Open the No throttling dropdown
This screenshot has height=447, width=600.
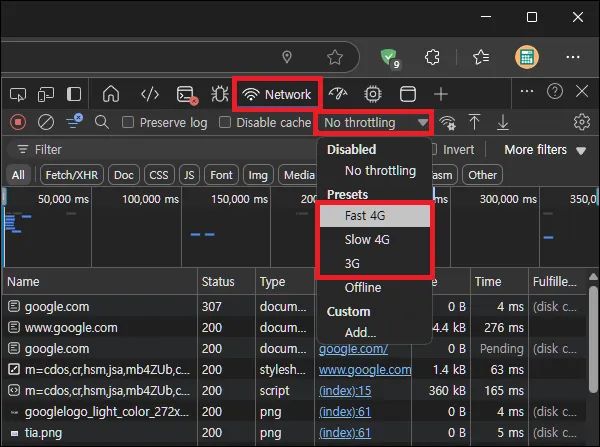(x=375, y=122)
